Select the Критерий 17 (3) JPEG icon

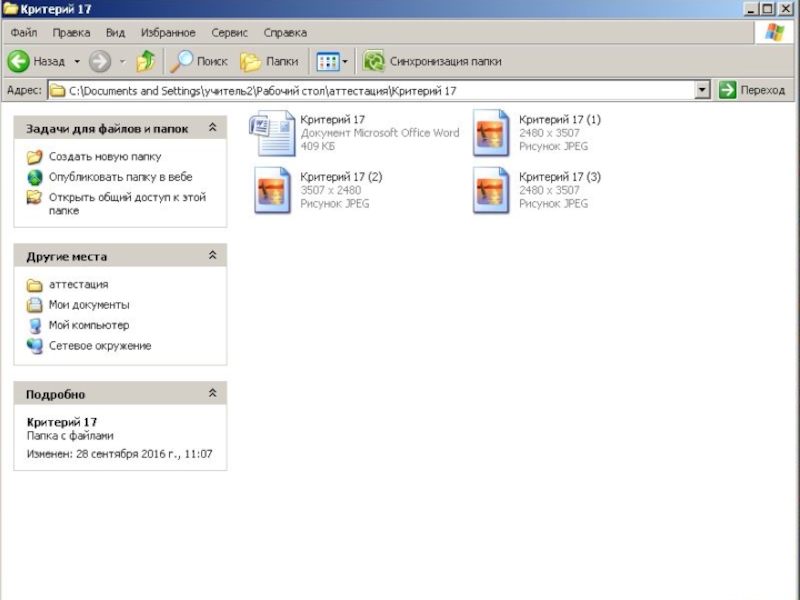point(491,190)
